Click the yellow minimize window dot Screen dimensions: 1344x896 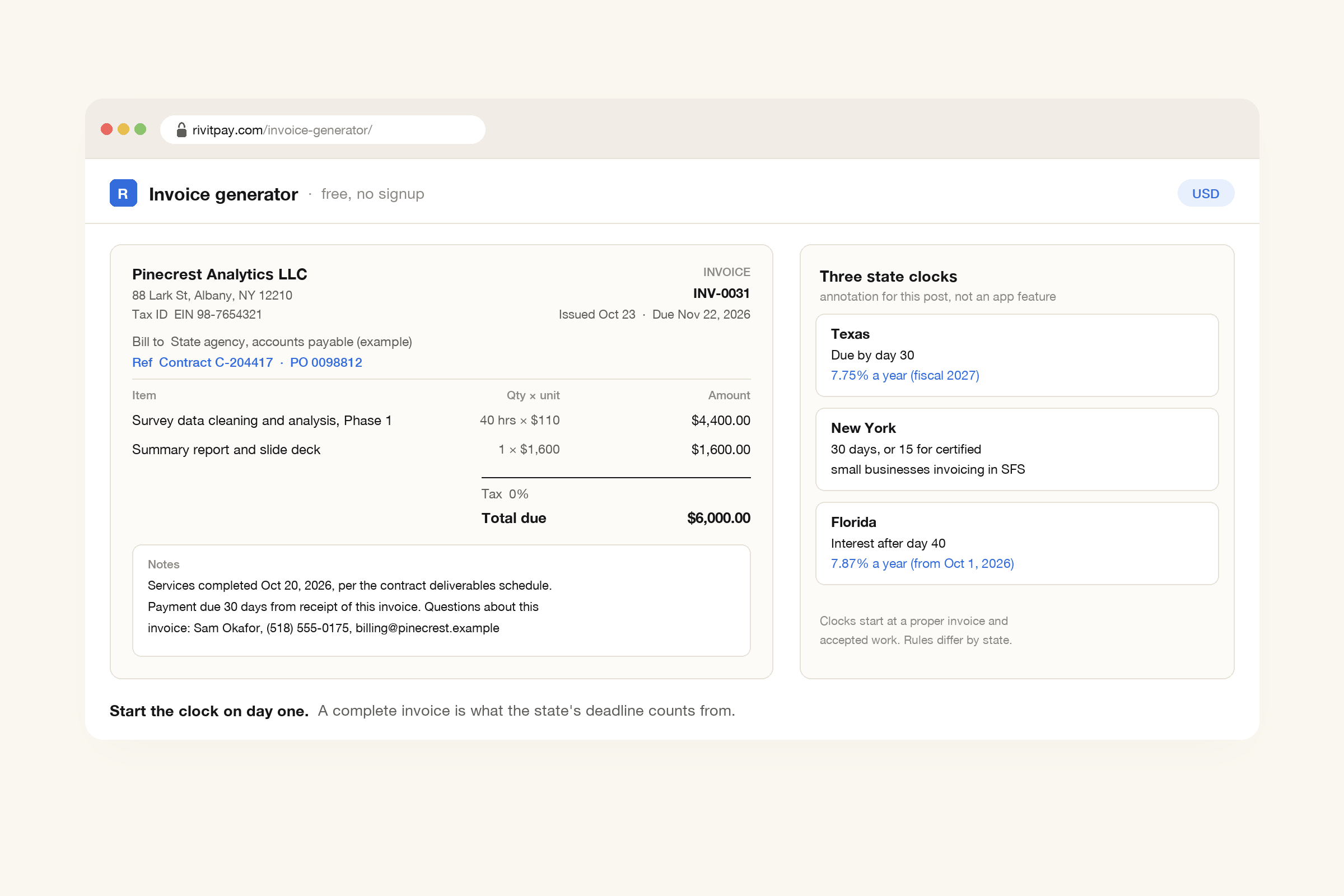123,129
